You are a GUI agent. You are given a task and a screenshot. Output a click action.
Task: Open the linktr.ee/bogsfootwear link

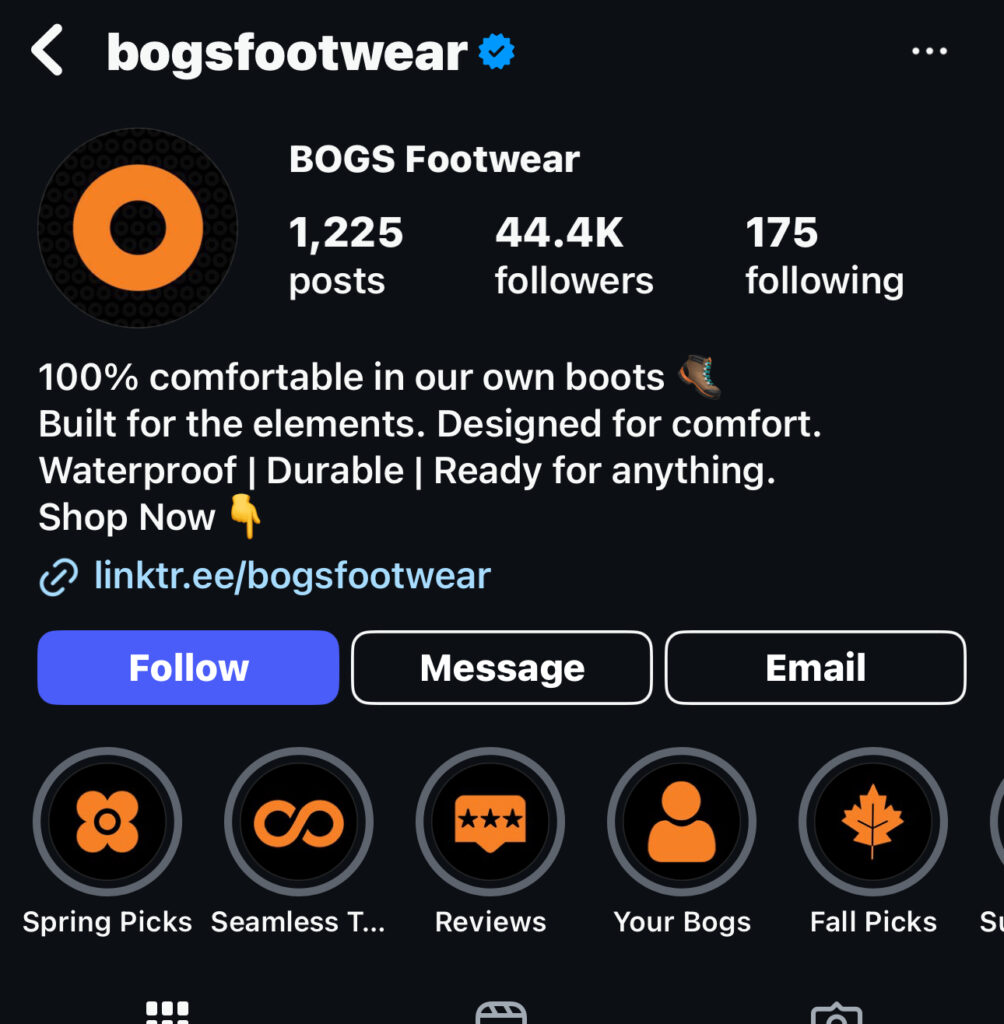pos(292,576)
